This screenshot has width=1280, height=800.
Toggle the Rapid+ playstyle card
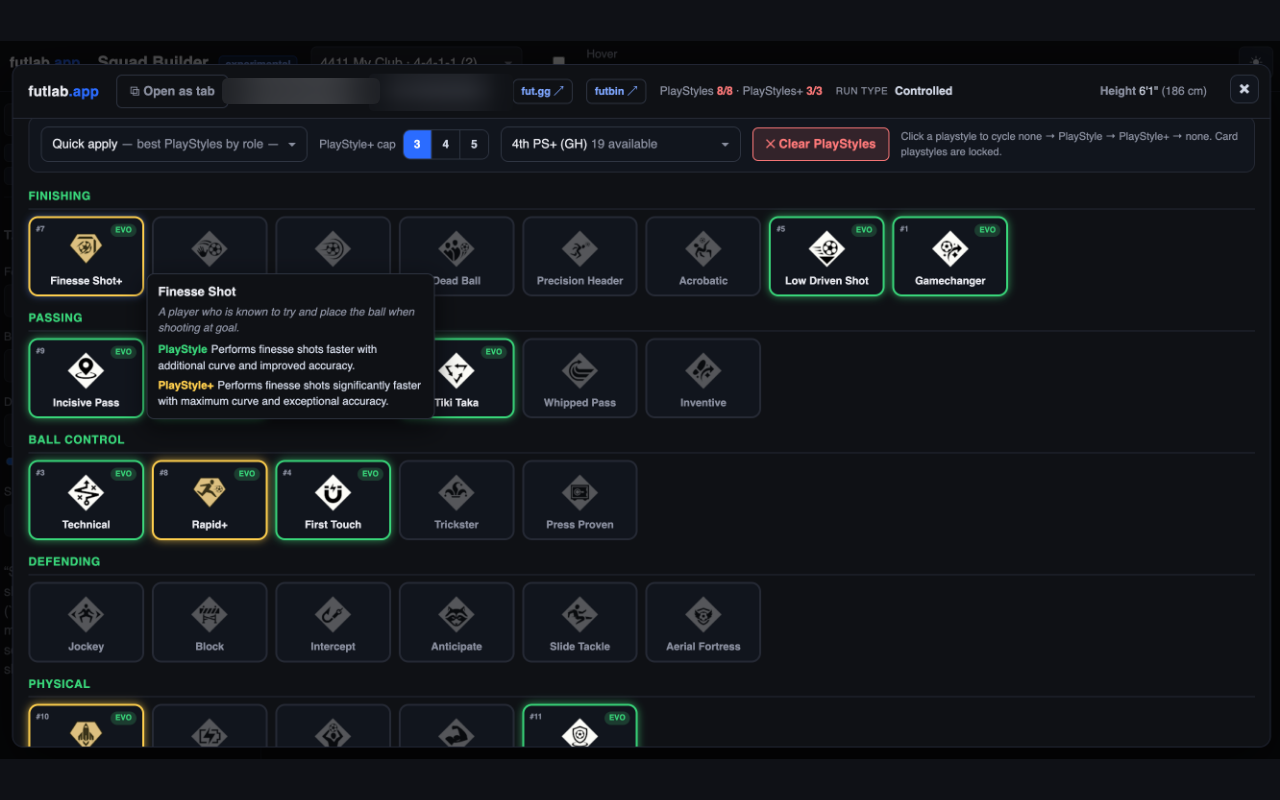(x=210, y=500)
